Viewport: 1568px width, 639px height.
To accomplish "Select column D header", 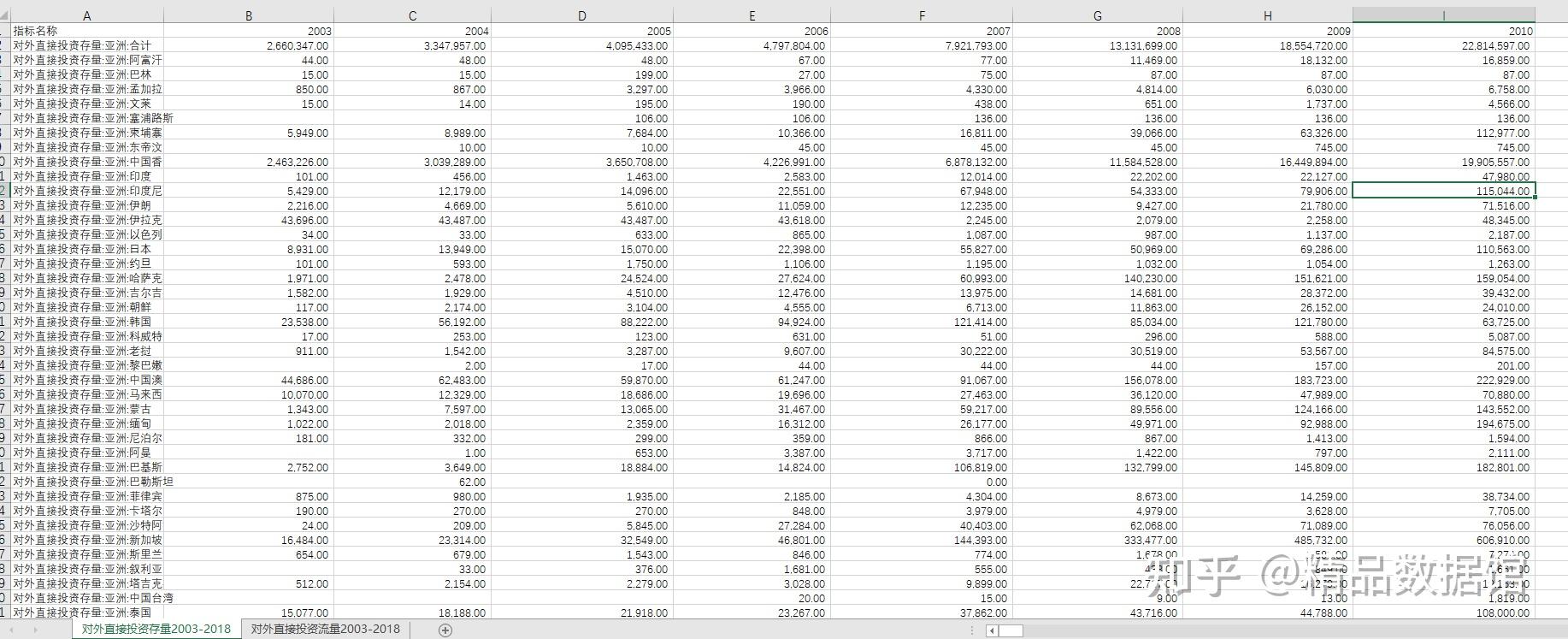I will [582, 15].
